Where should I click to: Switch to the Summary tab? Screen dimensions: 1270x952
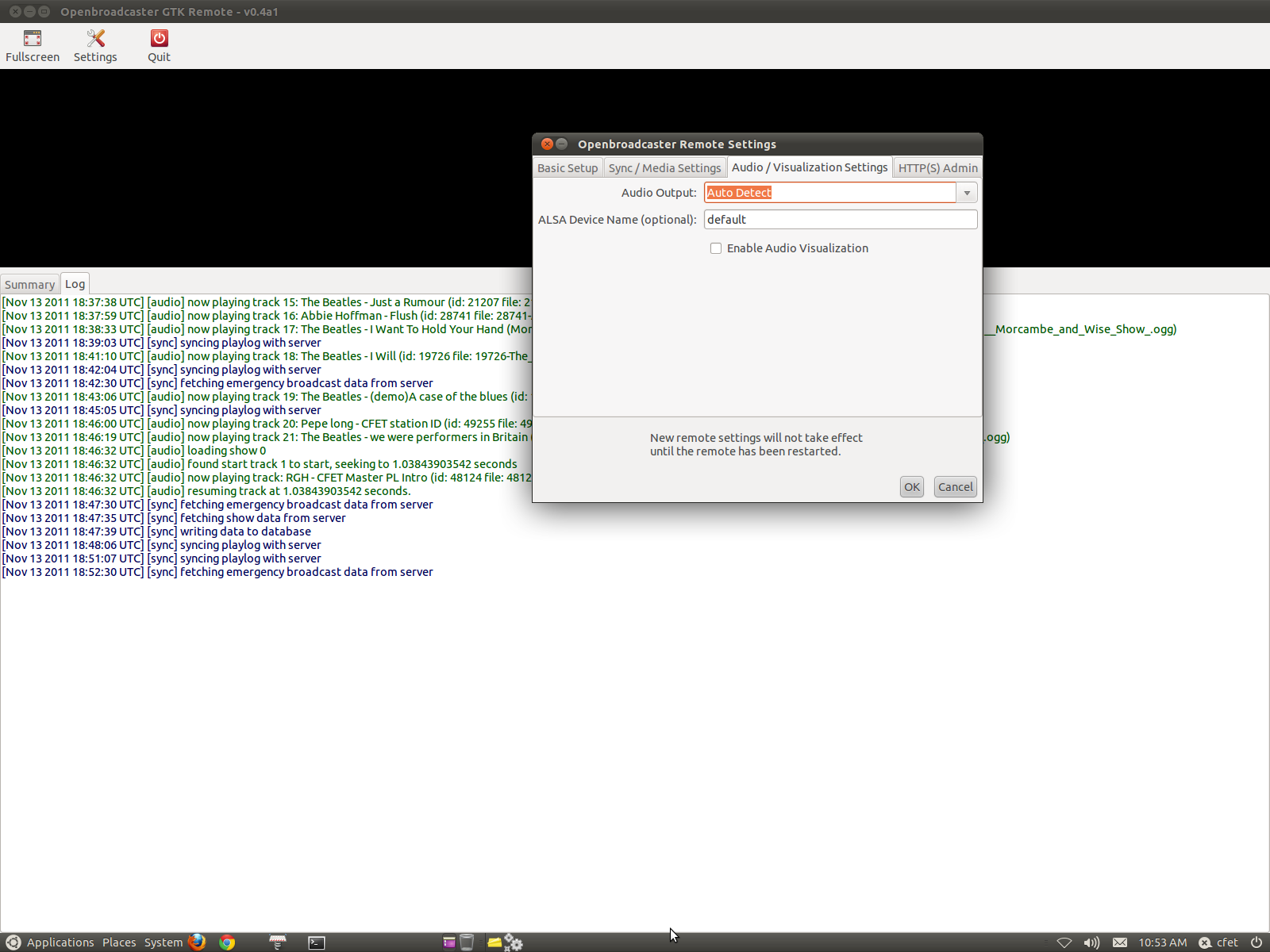30,285
